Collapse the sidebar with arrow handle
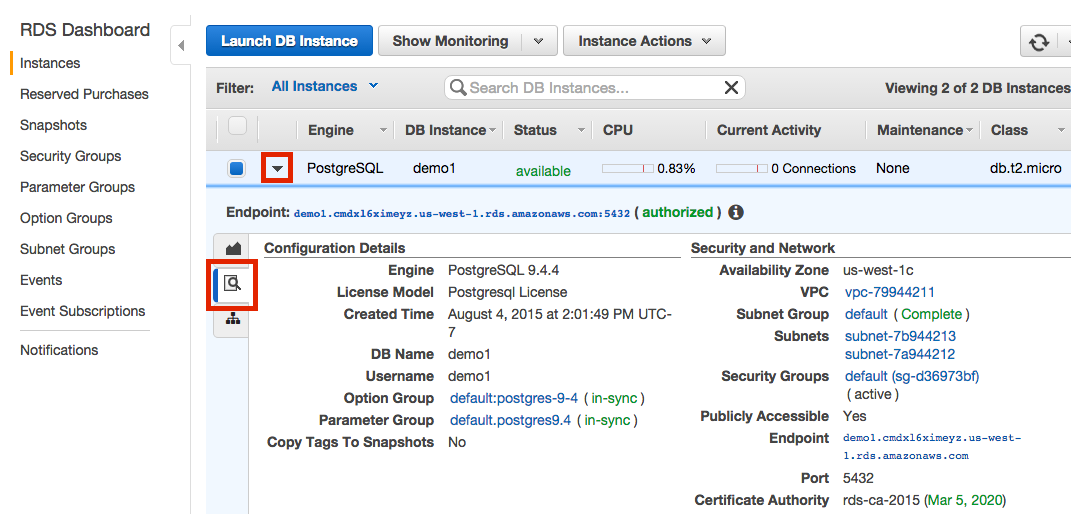1071x514 pixels. pyautogui.click(x=181, y=46)
